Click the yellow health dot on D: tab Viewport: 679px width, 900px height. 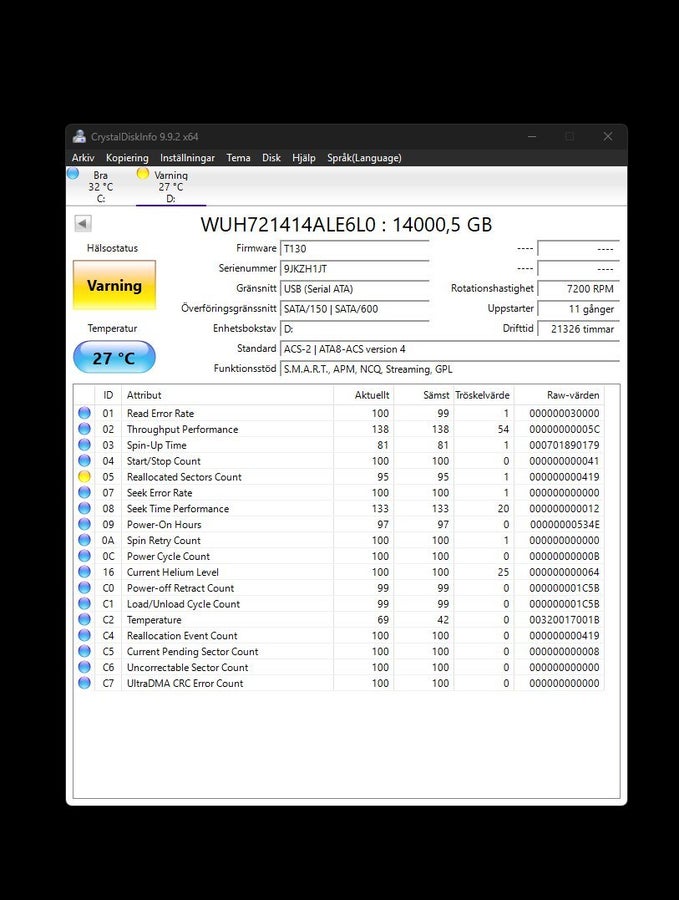point(143,173)
